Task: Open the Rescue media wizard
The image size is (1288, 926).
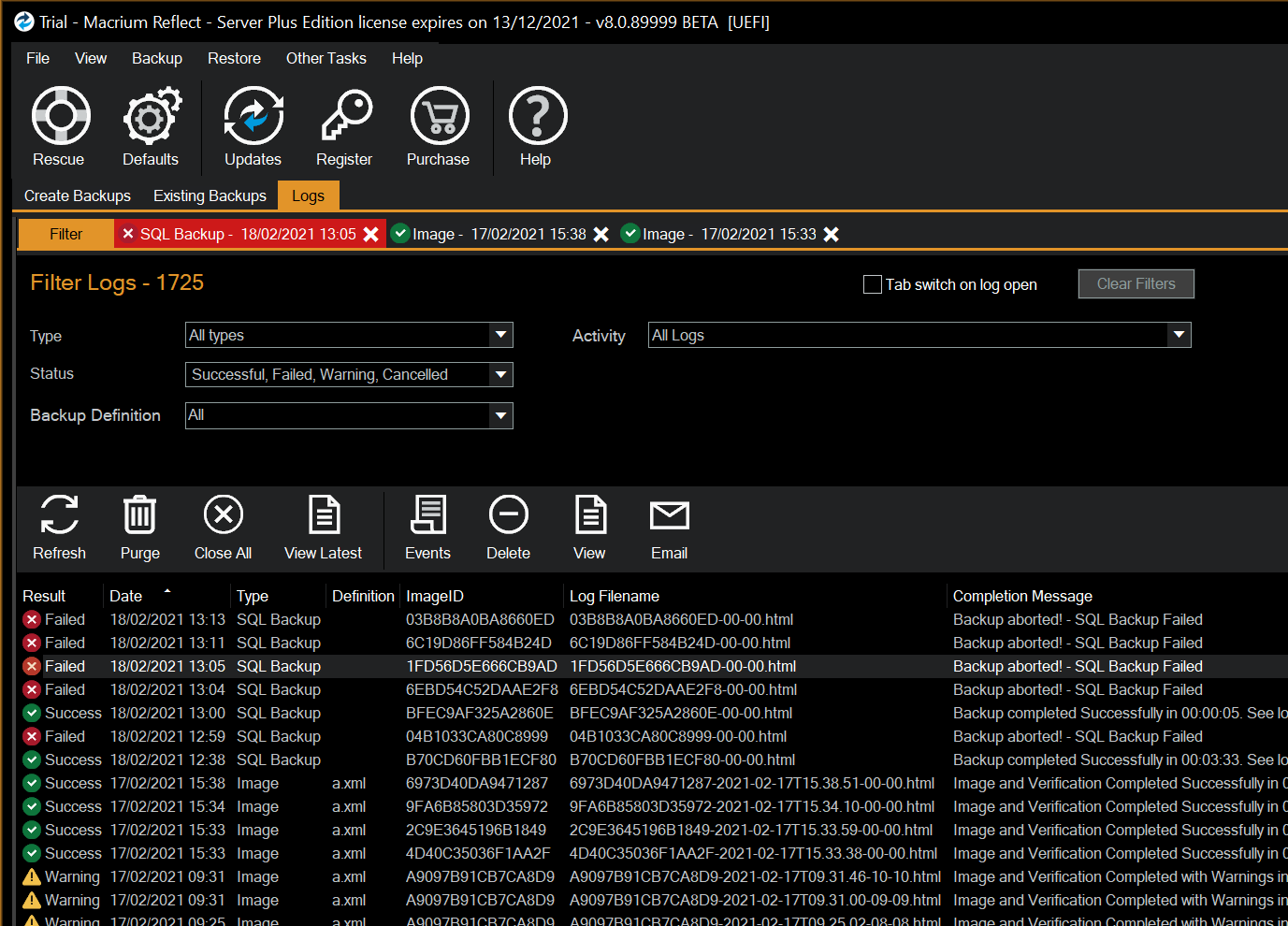Action: [59, 126]
